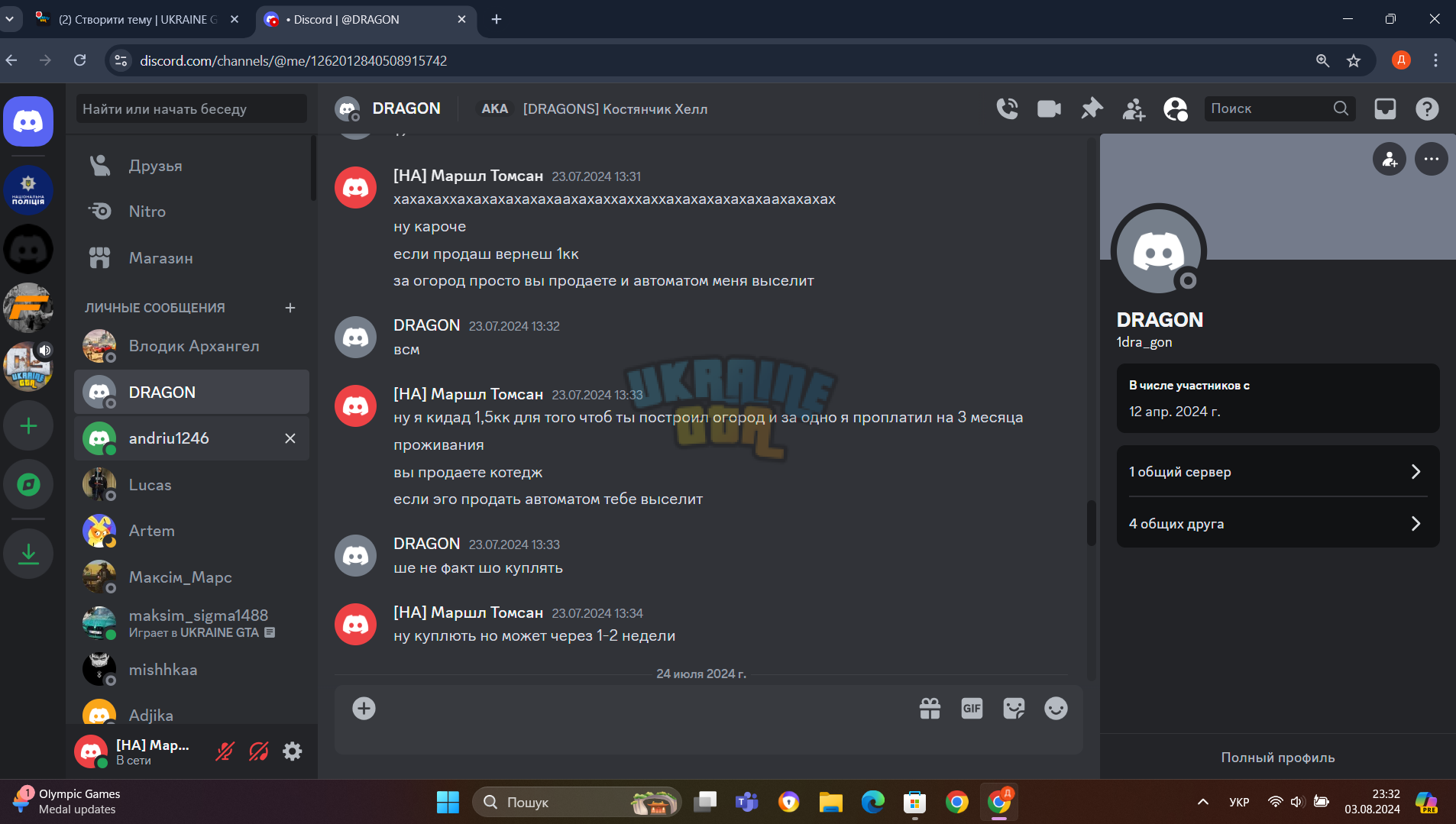This screenshot has height=824, width=1456.
Task: Click the Discord home button
Action: 28,121
